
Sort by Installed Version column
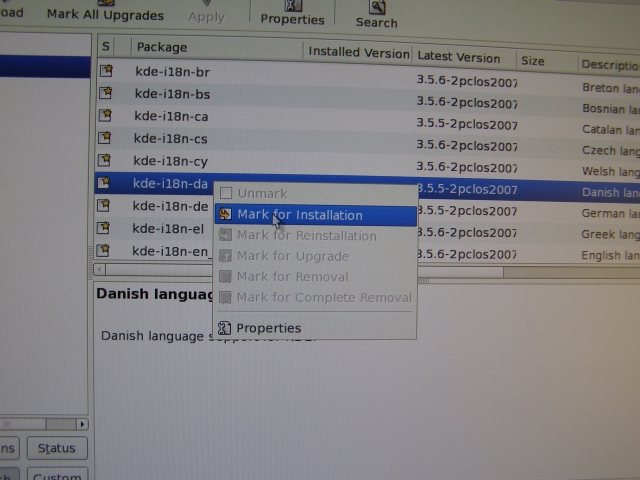358,52
